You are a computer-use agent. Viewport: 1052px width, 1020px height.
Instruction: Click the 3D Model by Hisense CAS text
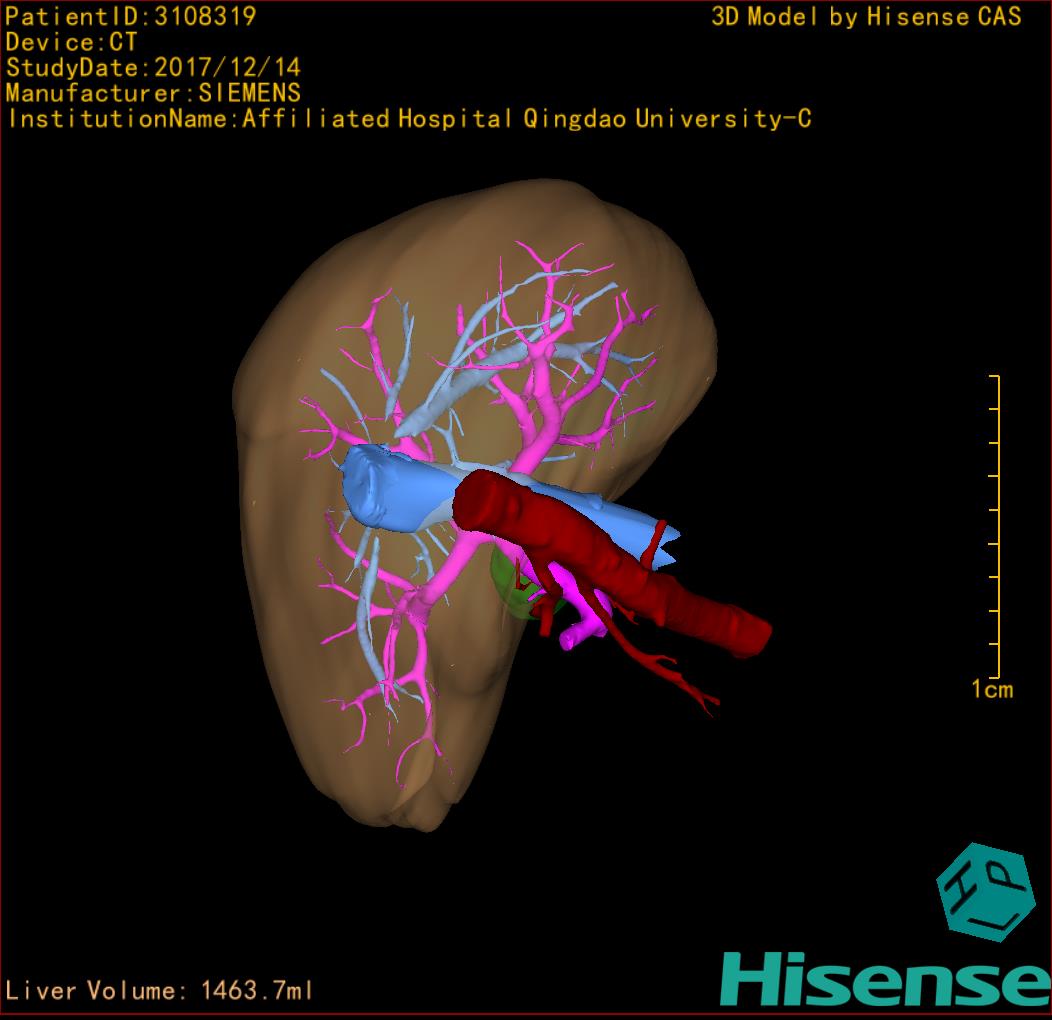tap(866, 17)
